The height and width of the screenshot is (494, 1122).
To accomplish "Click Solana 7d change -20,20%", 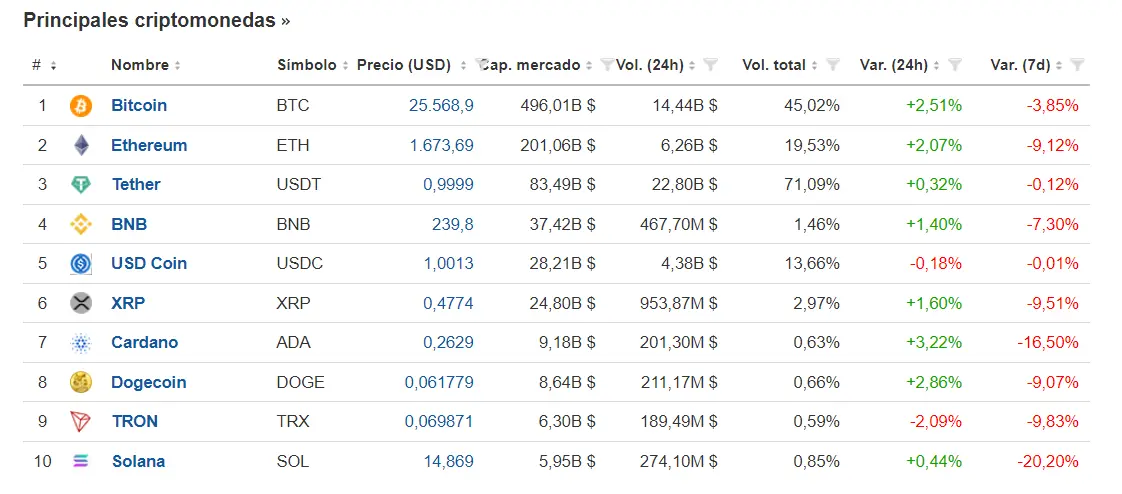I will point(1048,461).
